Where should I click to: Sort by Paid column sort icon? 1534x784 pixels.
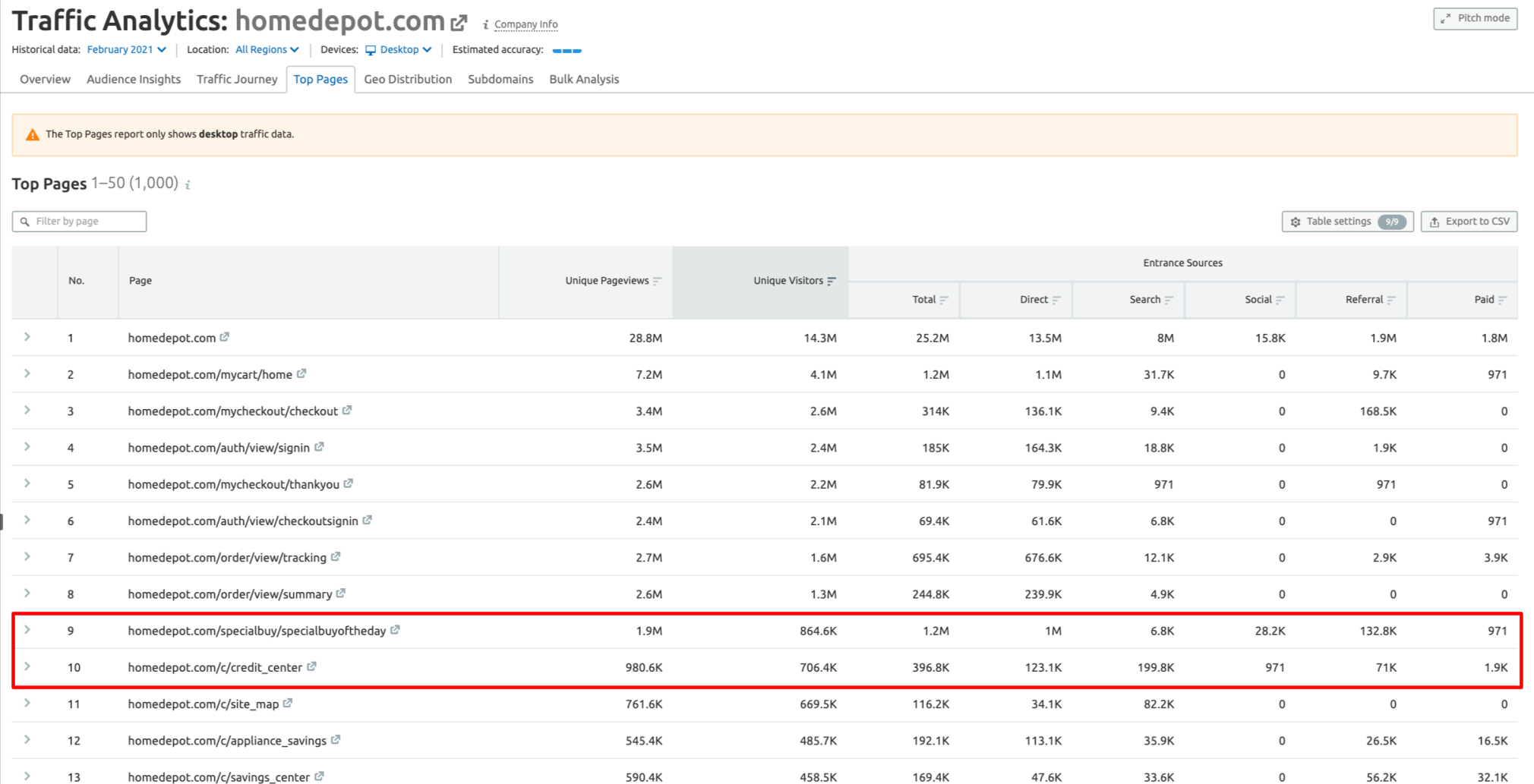(x=1503, y=300)
